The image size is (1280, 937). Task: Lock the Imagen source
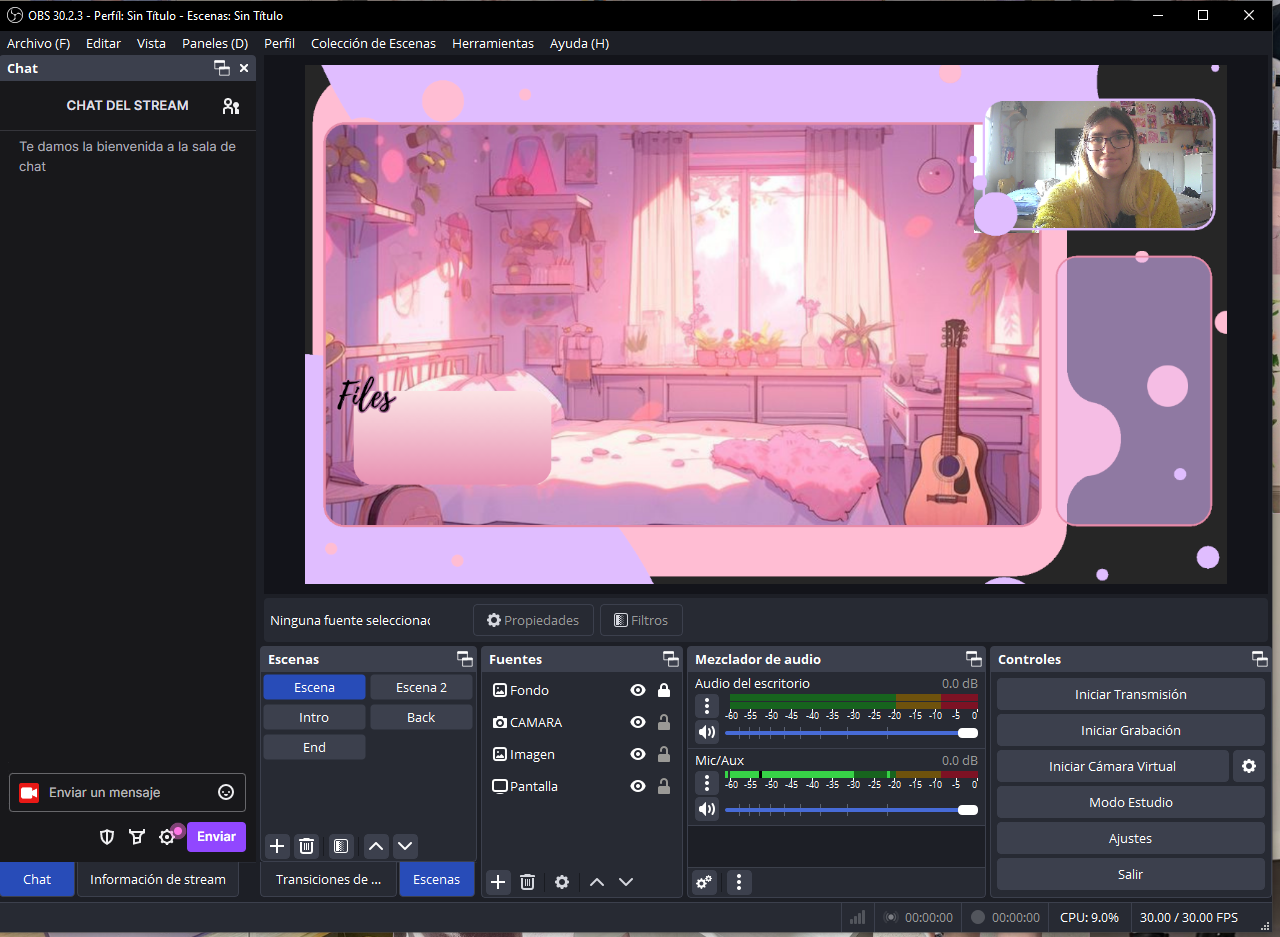click(x=664, y=754)
